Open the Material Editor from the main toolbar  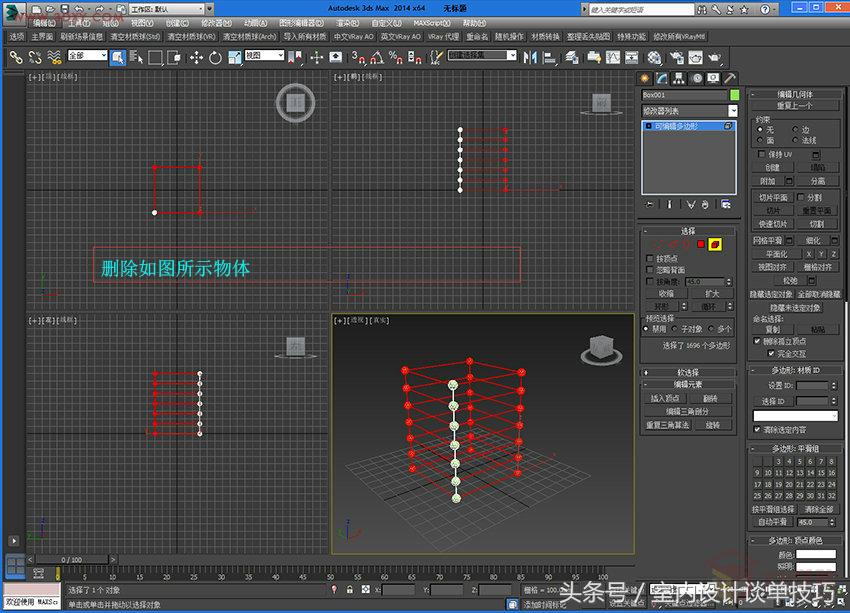(x=654, y=58)
